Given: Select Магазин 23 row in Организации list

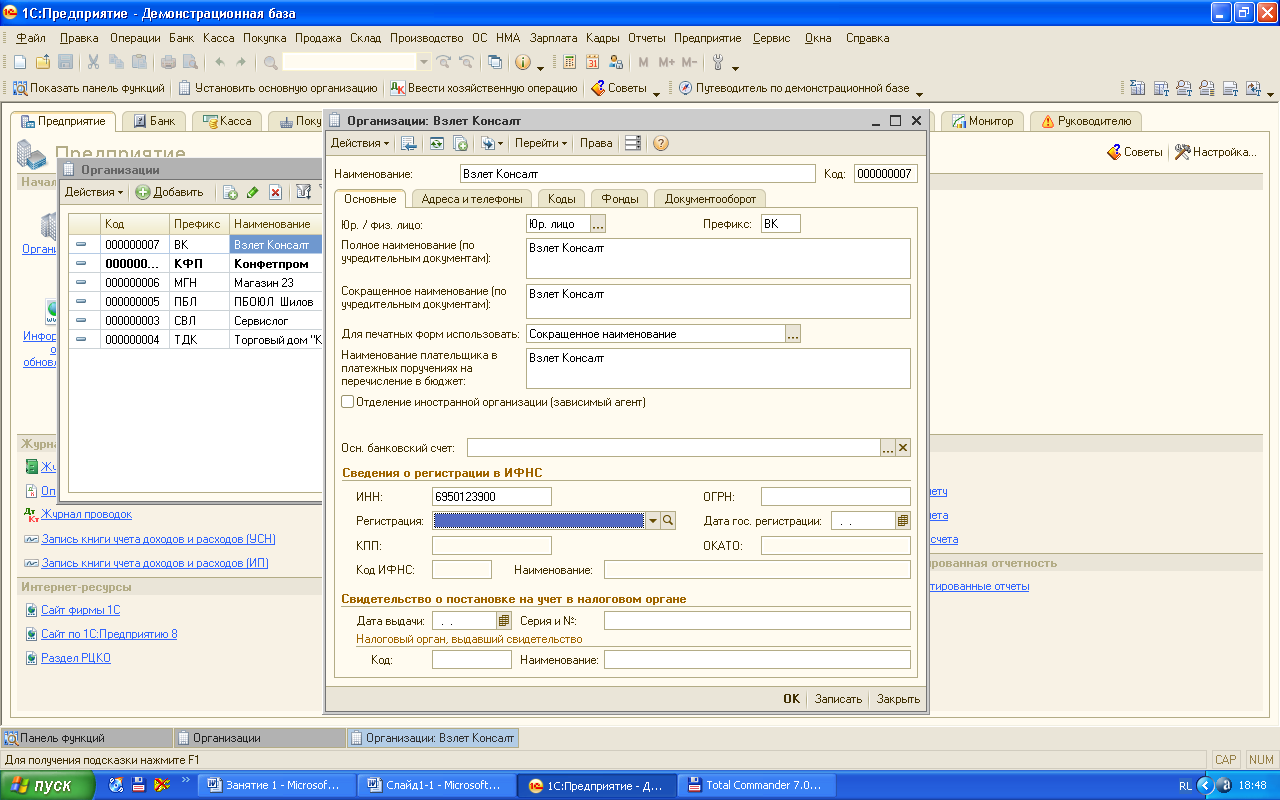Looking at the screenshot, I should click(x=195, y=283).
